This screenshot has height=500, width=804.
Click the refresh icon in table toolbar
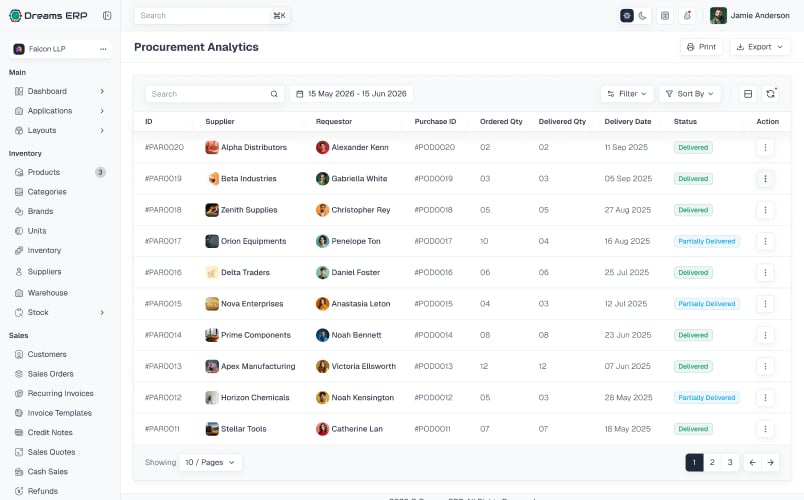coord(770,94)
